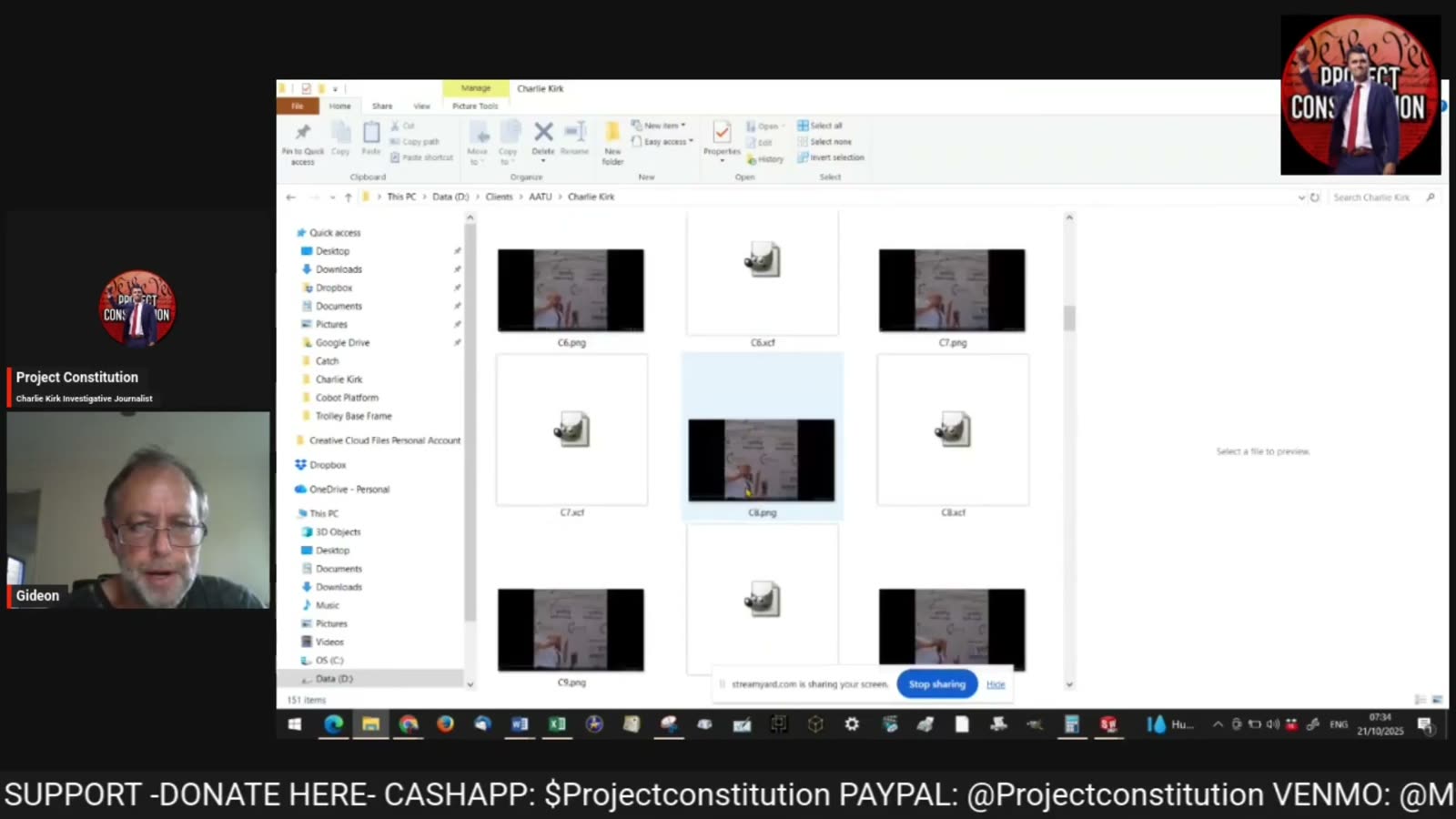1456x819 pixels.
Task: Open Dropbox in Quick access list
Action: pos(334,288)
